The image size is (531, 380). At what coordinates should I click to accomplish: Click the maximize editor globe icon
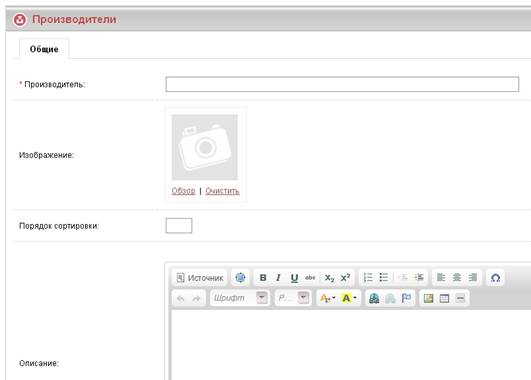pos(240,278)
